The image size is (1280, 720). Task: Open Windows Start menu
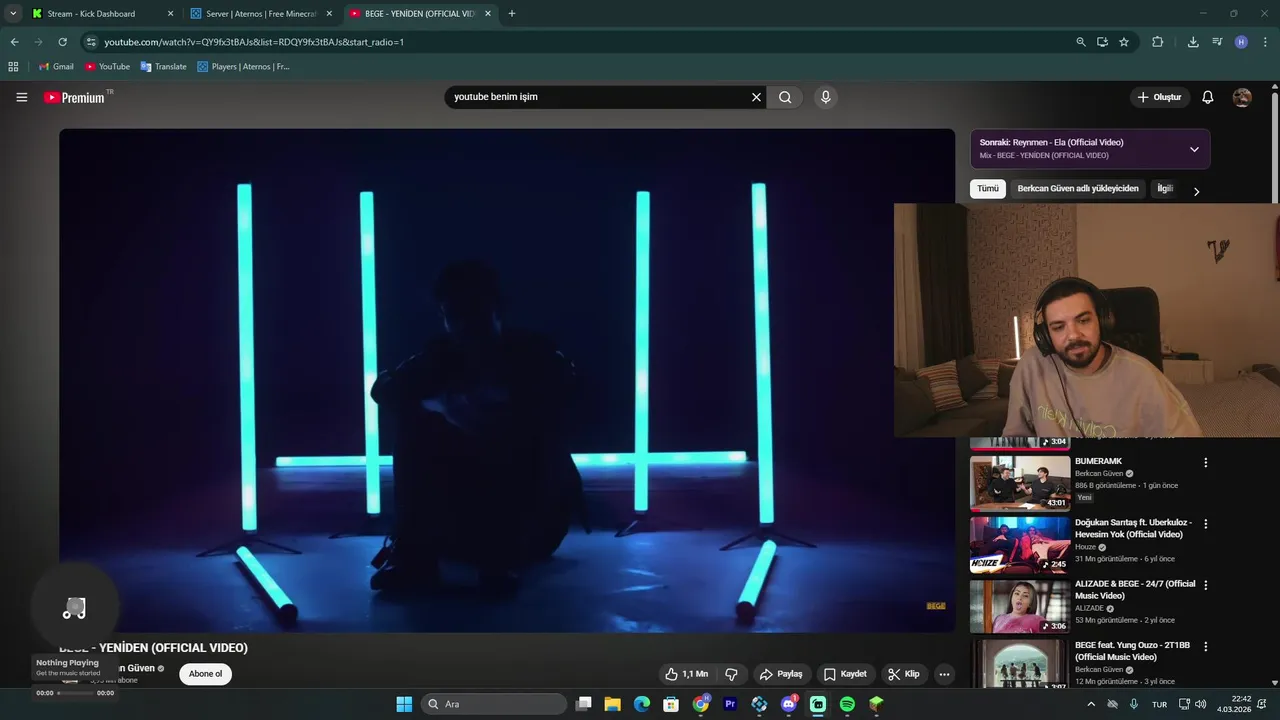pos(404,704)
